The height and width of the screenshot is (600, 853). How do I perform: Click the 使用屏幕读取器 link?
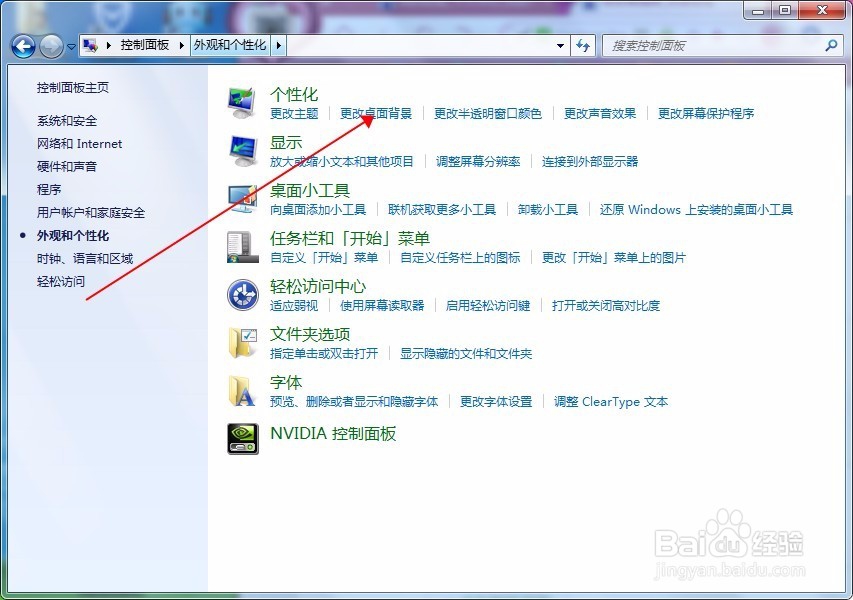(382, 305)
